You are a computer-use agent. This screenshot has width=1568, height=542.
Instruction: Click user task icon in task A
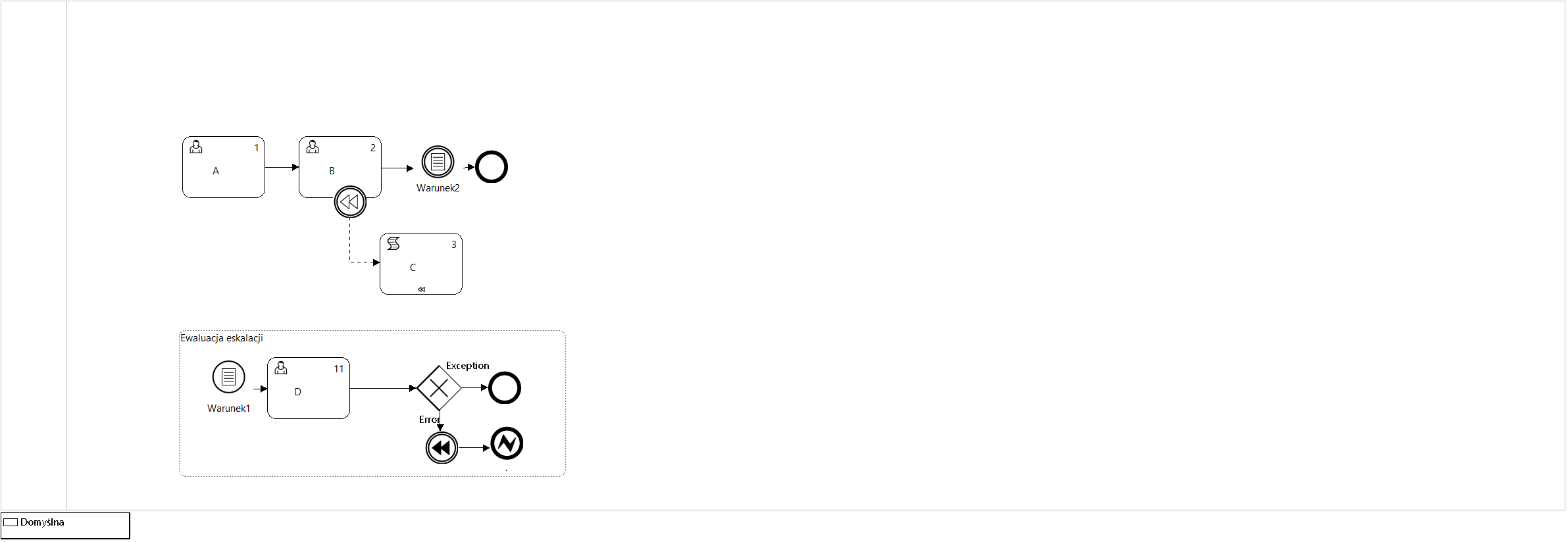click(x=196, y=147)
